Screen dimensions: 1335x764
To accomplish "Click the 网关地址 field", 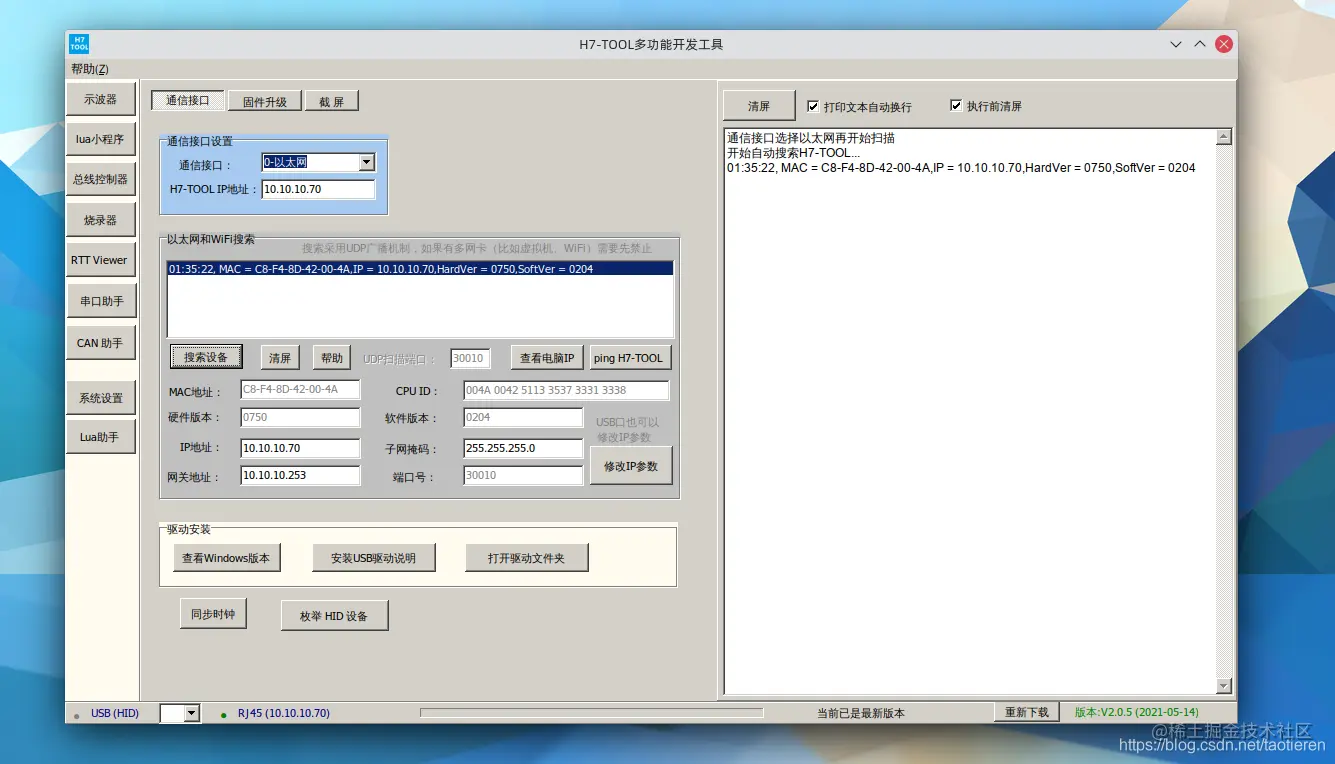I will tap(300, 476).
